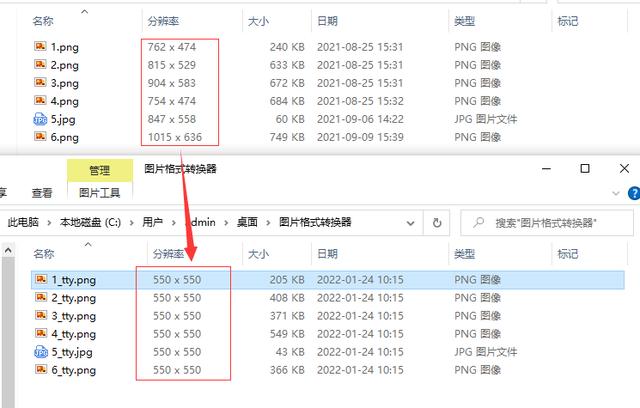Click the 904 x 583 resolution cell
The width and height of the screenshot is (640, 408).
coord(172,83)
